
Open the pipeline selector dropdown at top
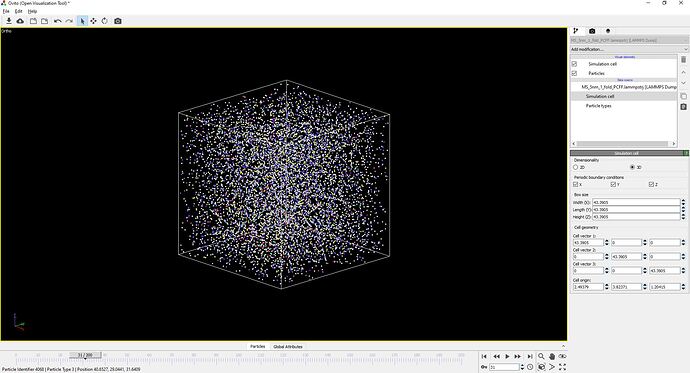(x=629, y=40)
